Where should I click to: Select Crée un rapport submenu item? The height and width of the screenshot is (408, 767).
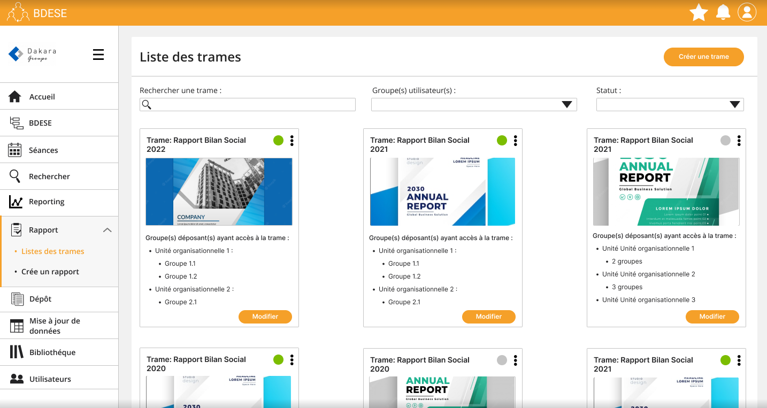tap(50, 272)
